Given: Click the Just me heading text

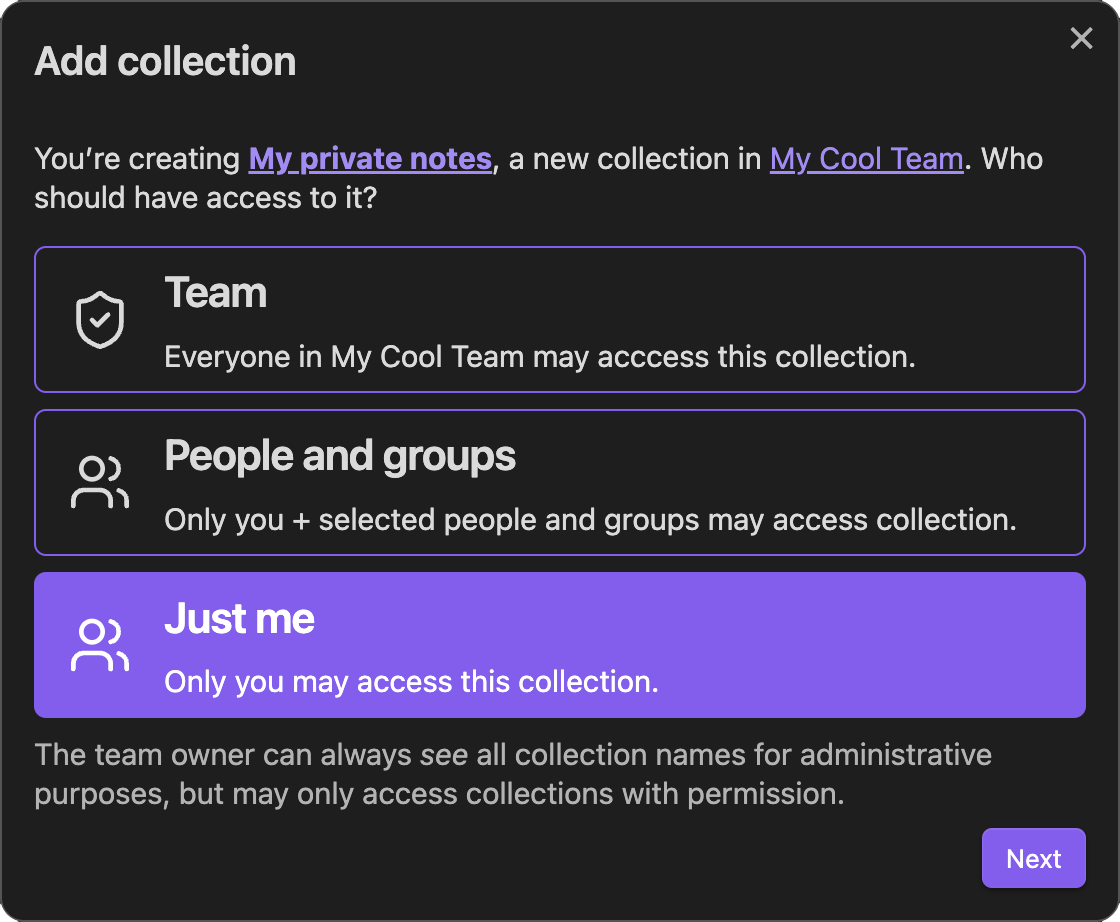Looking at the screenshot, I should click(239, 619).
